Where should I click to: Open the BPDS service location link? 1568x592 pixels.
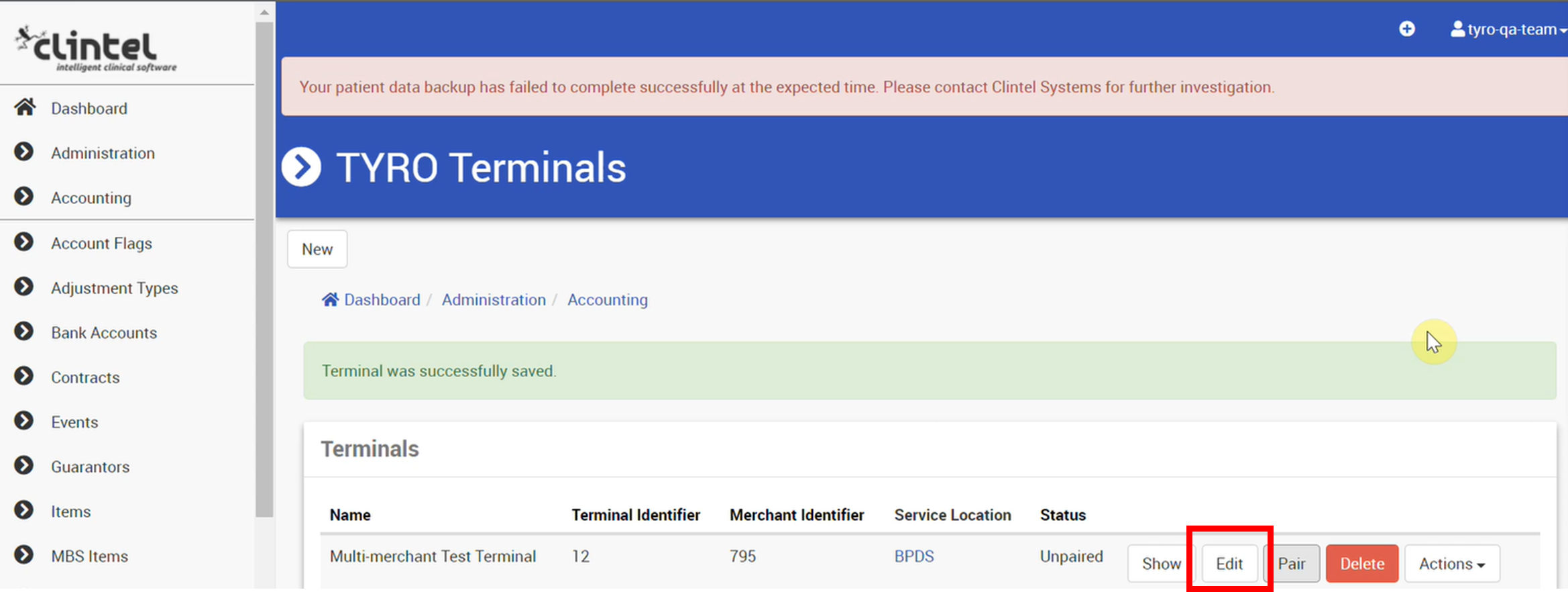[x=914, y=556]
